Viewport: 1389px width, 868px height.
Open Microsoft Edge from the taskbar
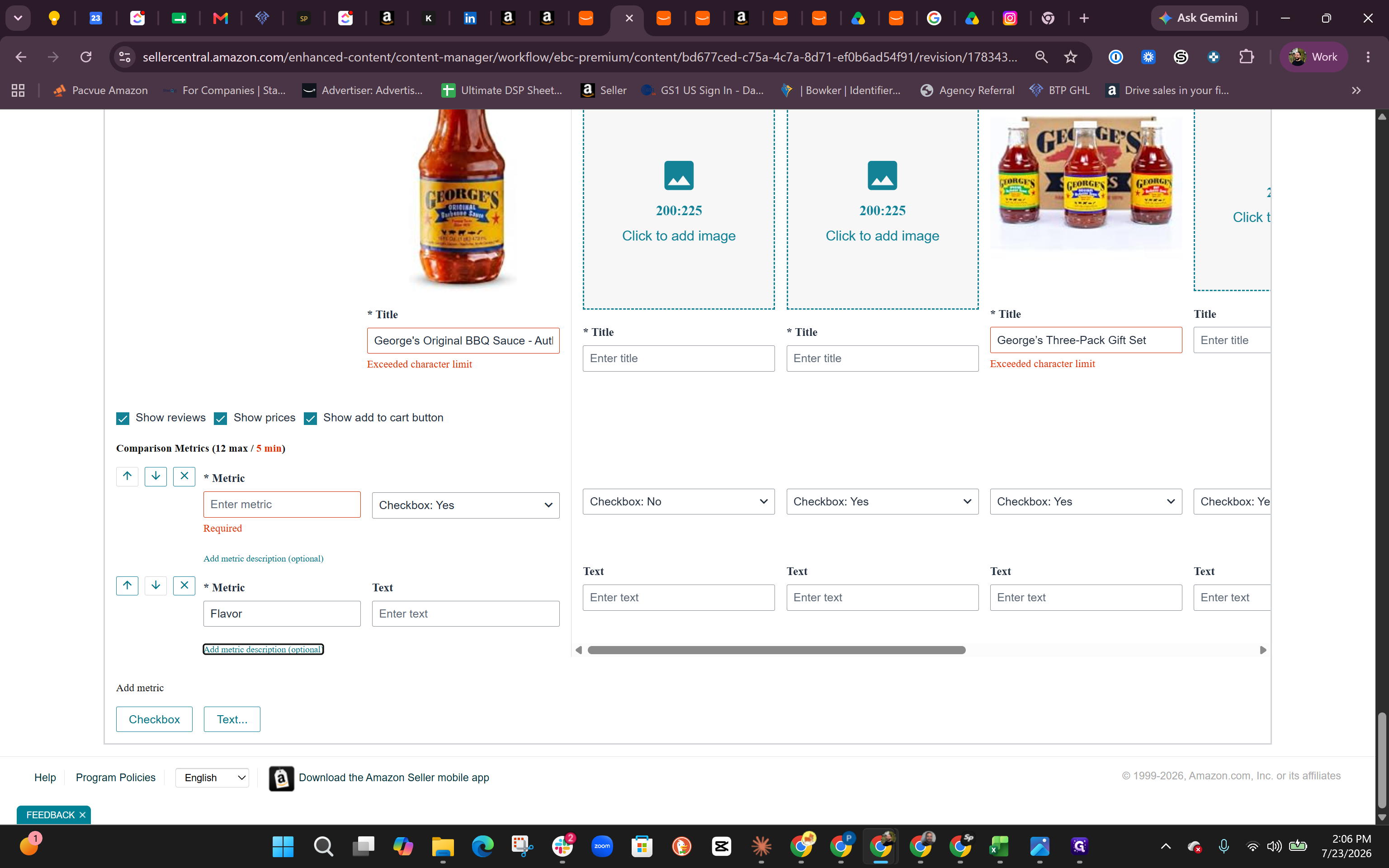point(483,846)
